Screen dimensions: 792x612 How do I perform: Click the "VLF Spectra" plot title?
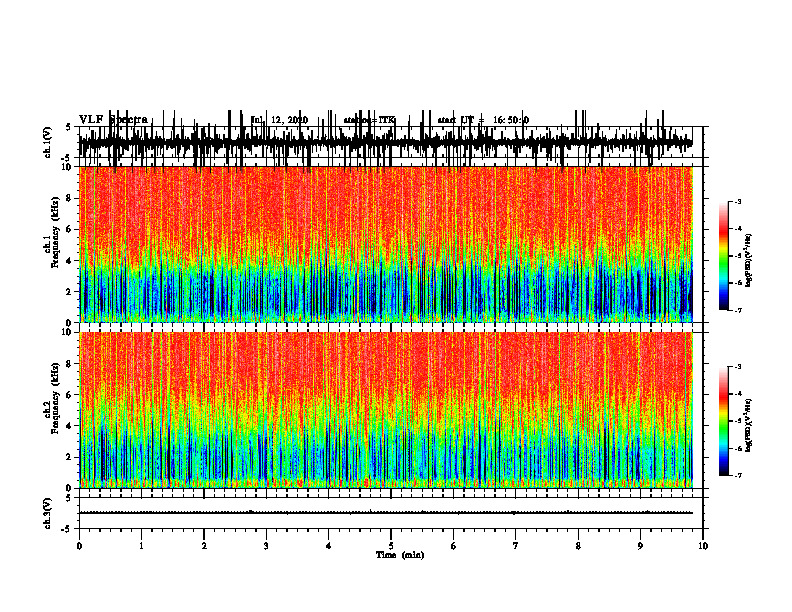[x=113, y=120]
